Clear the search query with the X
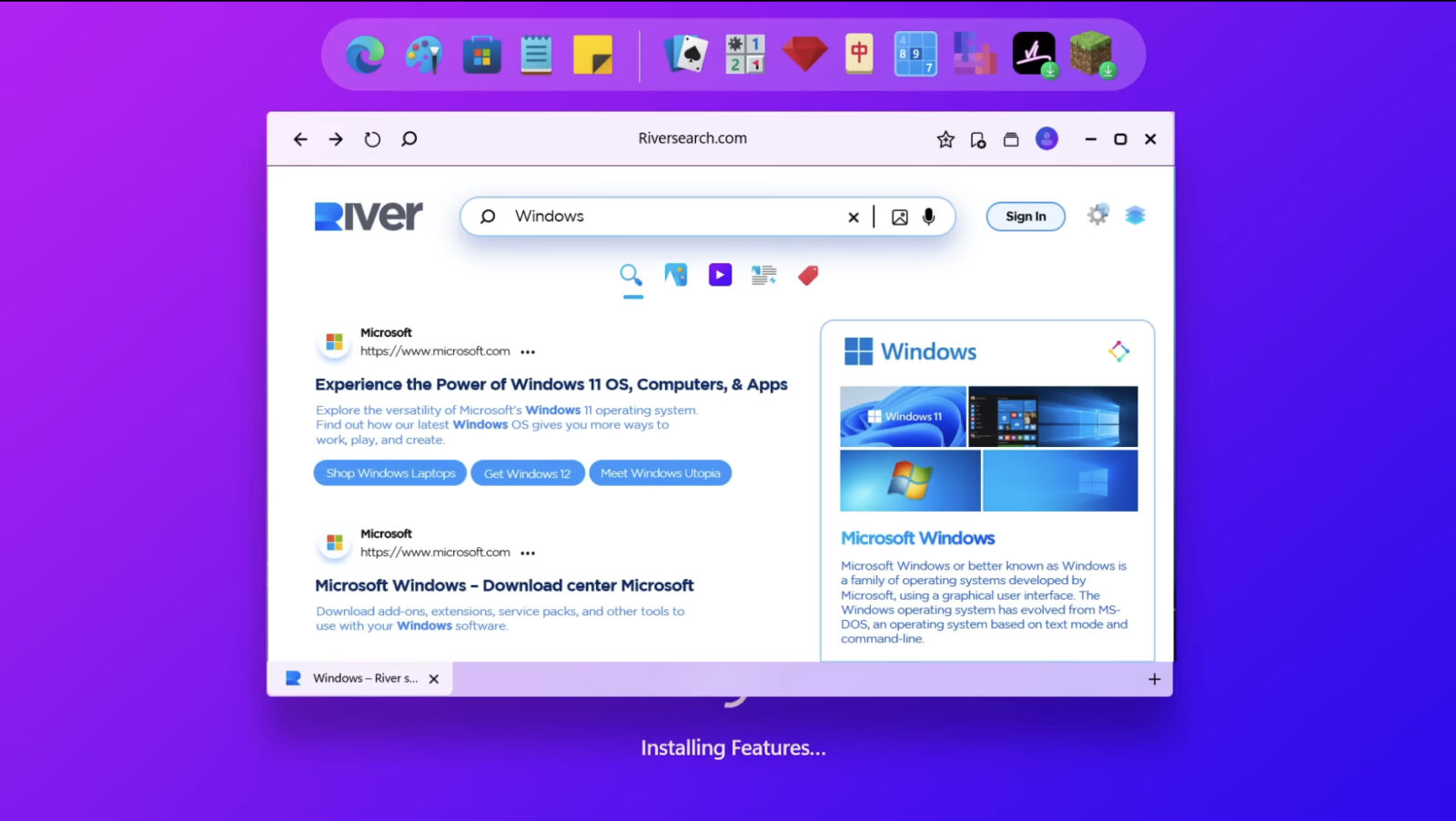Image resolution: width=1456 pixels, height=821 pixels. coord(854,217)
